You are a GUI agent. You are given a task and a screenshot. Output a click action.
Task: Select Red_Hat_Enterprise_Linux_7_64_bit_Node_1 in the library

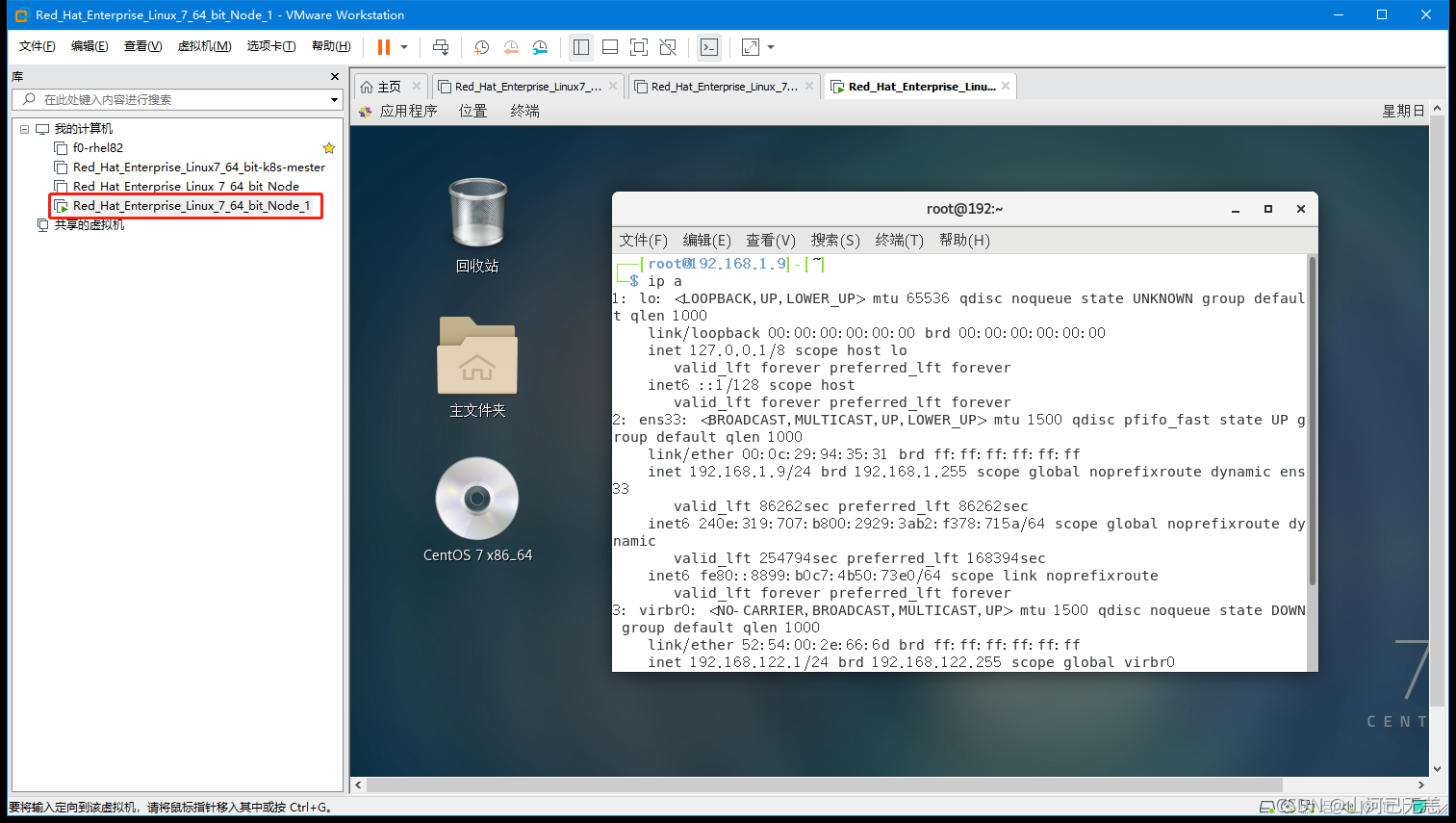coord(192,206)
